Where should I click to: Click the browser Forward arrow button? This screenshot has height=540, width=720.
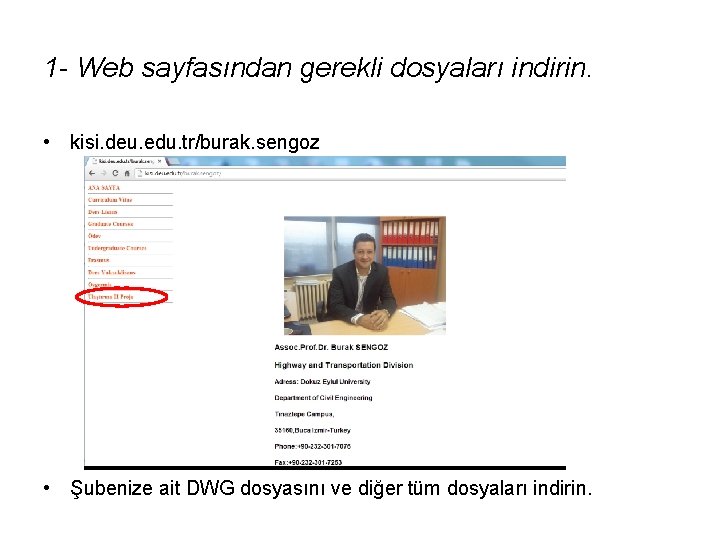coord(103,173)
